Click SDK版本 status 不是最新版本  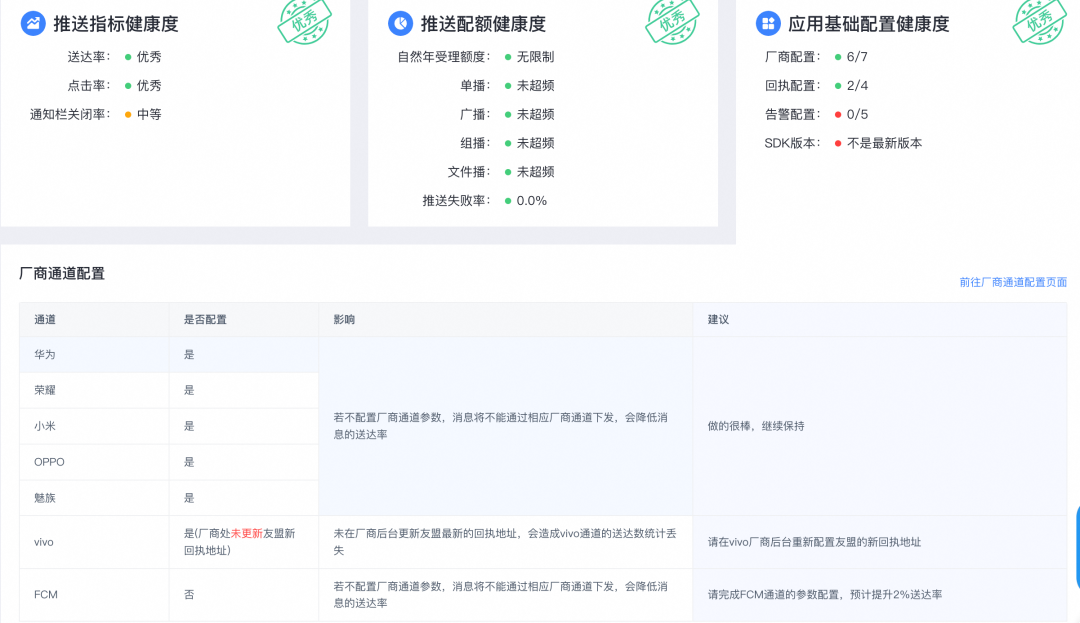[x=884, y=144]
